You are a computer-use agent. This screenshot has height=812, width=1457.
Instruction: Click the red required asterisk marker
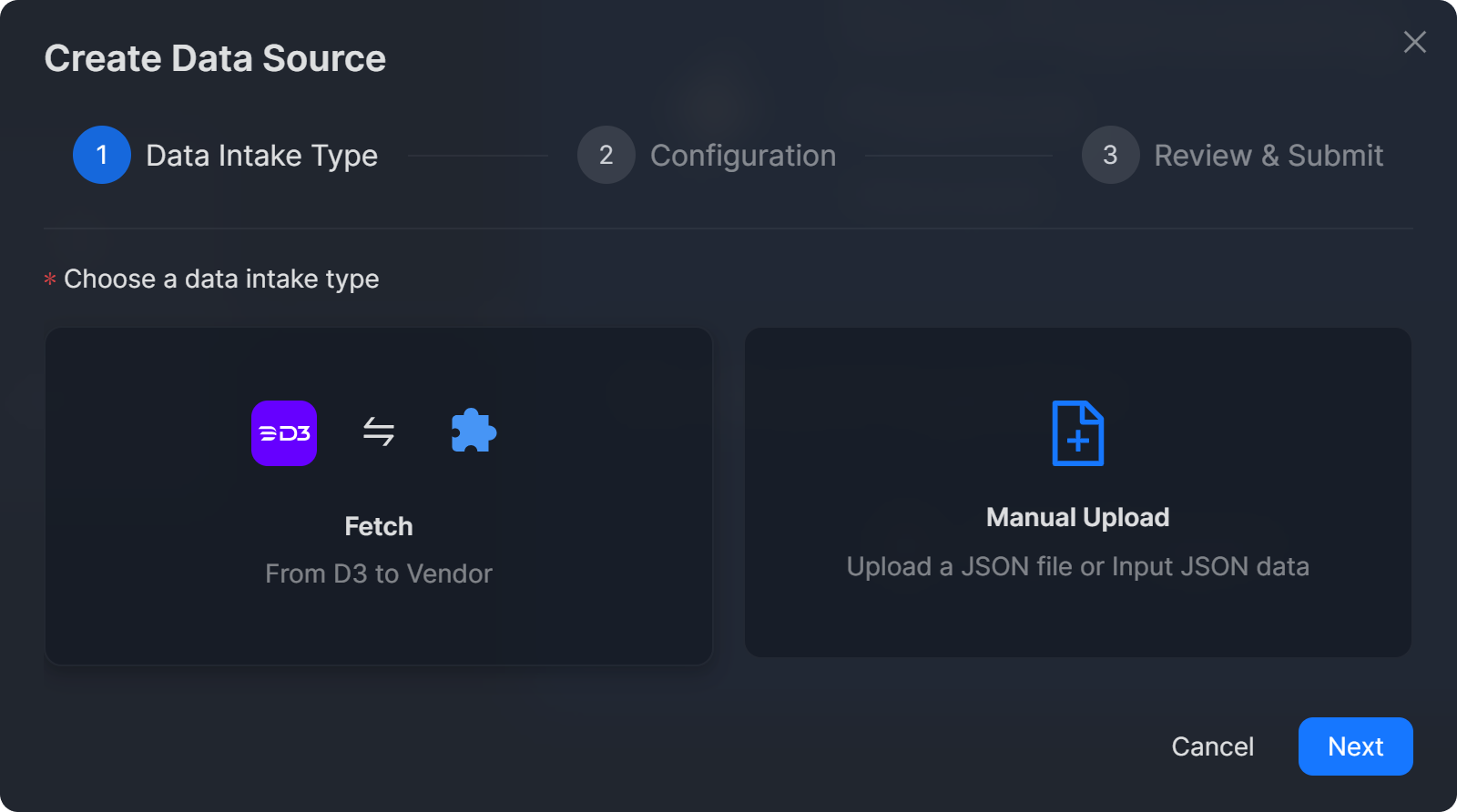[50, 279]
